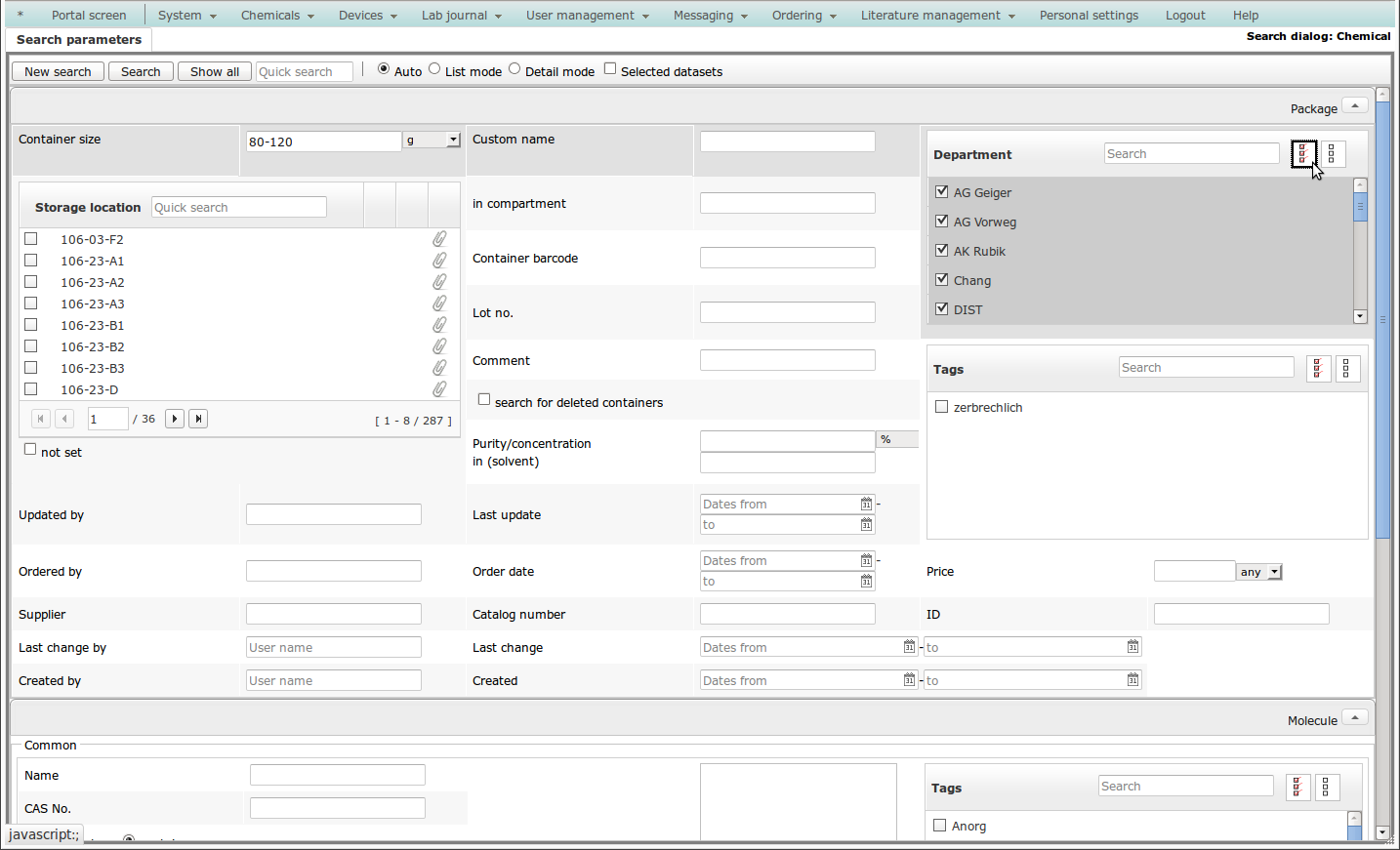
Task: Open the Lab journal menu
Action: (x=461, y=16)
